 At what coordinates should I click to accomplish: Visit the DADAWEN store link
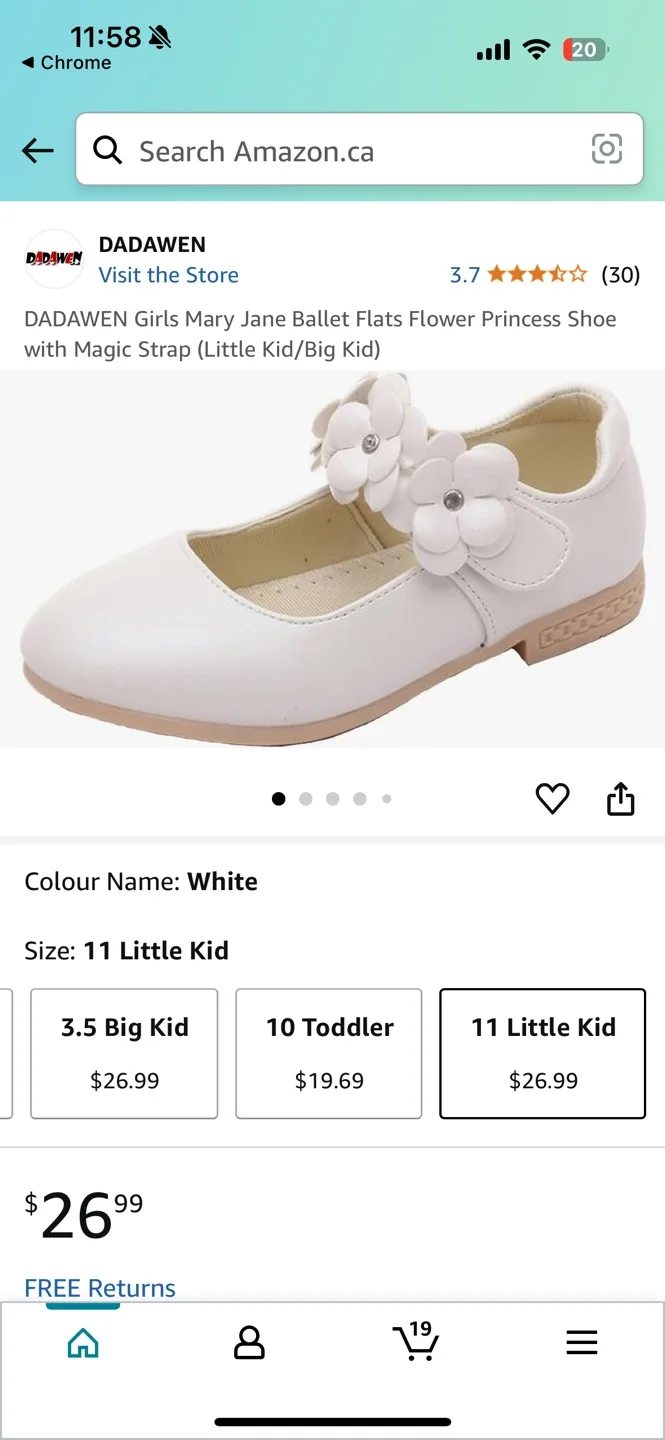tap(168, 275)
